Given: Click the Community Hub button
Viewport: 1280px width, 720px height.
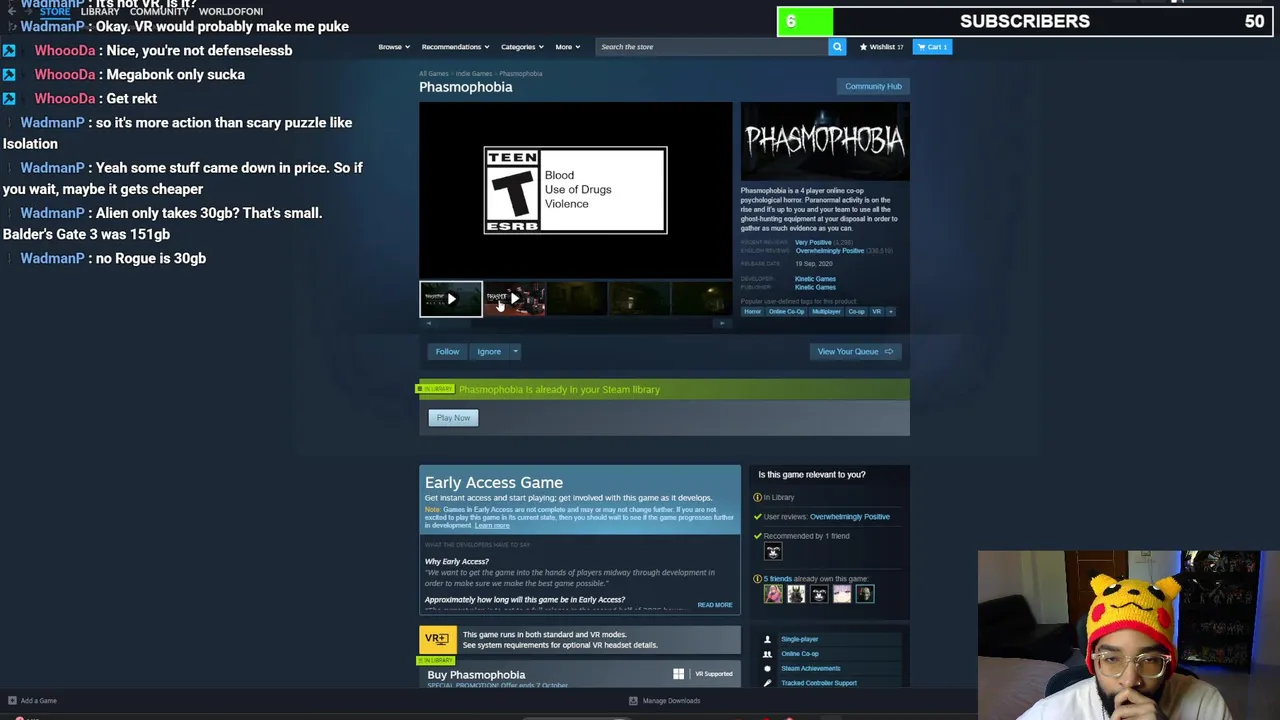Looking at the screenshot, I should click(873, 86).
